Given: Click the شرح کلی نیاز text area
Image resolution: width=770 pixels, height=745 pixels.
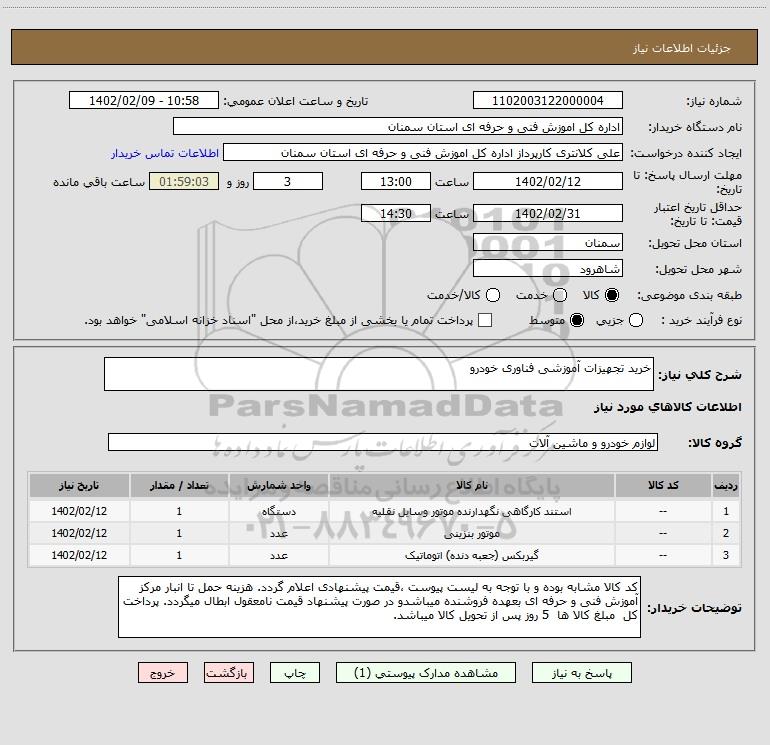Looking at the screenshot, I should (379, 374).
